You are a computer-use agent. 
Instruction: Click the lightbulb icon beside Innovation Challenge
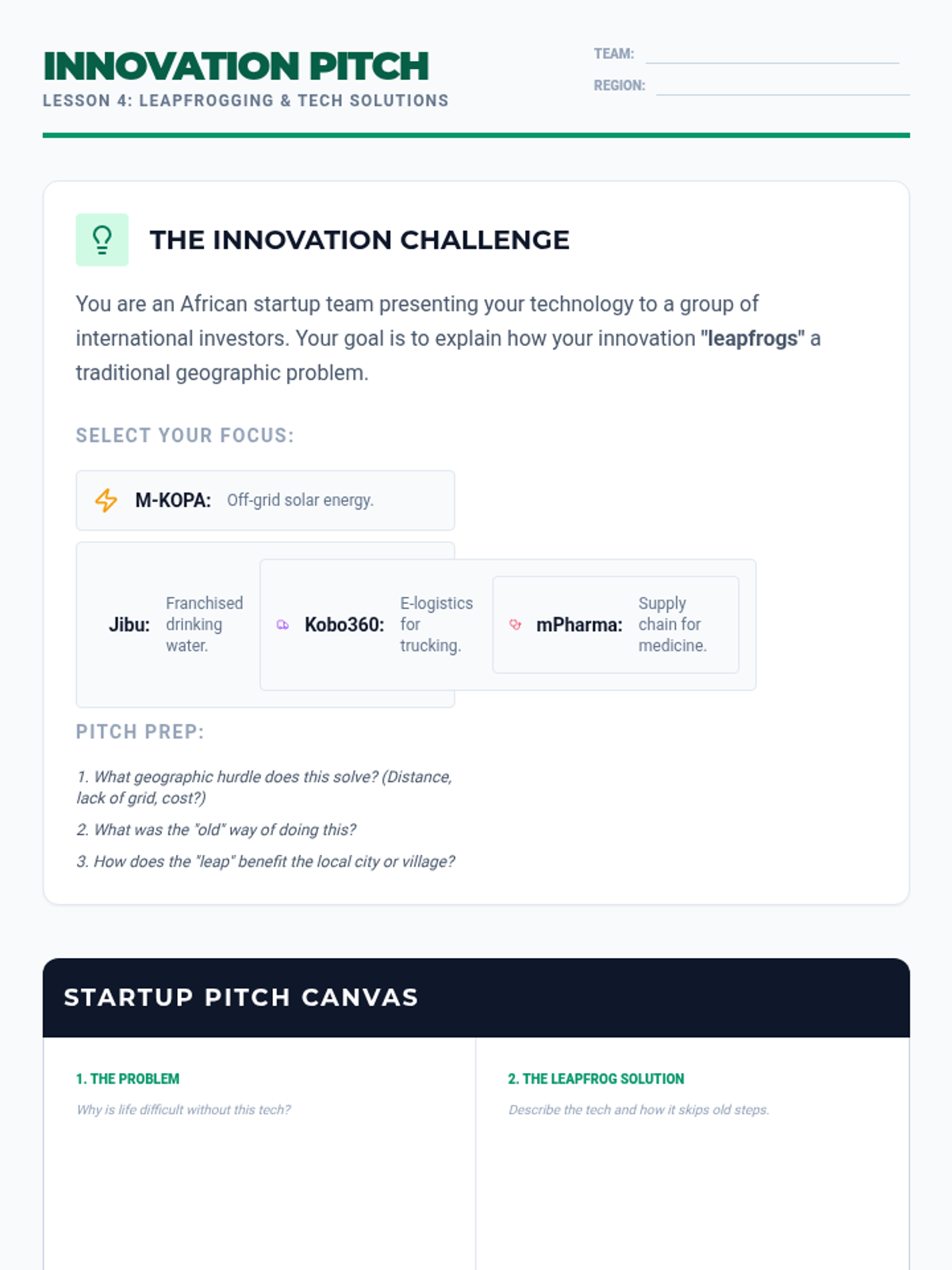pos(102,240)
